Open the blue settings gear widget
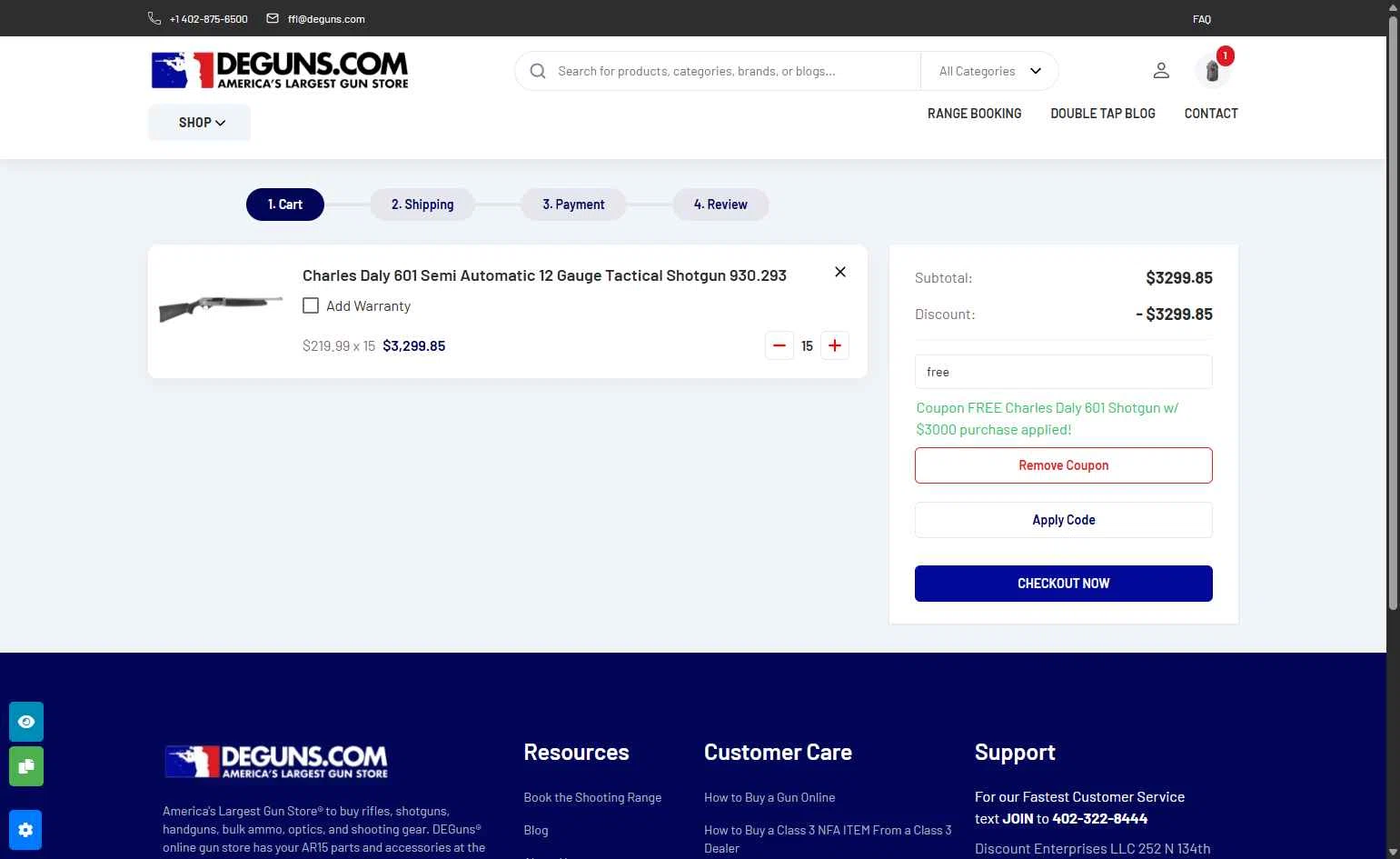1400x859 pixels. [25, 830]
